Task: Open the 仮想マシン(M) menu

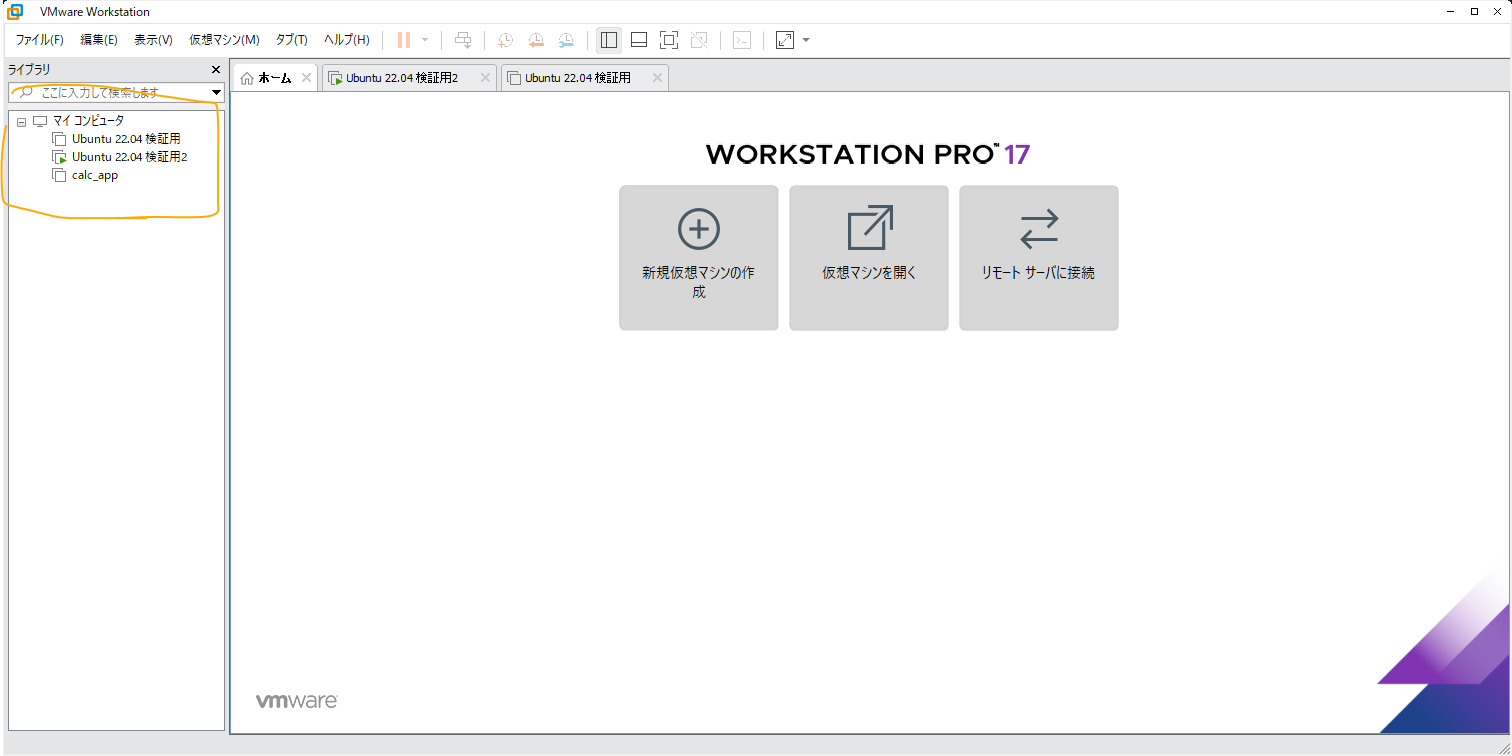Action: (x=222, y=40)
